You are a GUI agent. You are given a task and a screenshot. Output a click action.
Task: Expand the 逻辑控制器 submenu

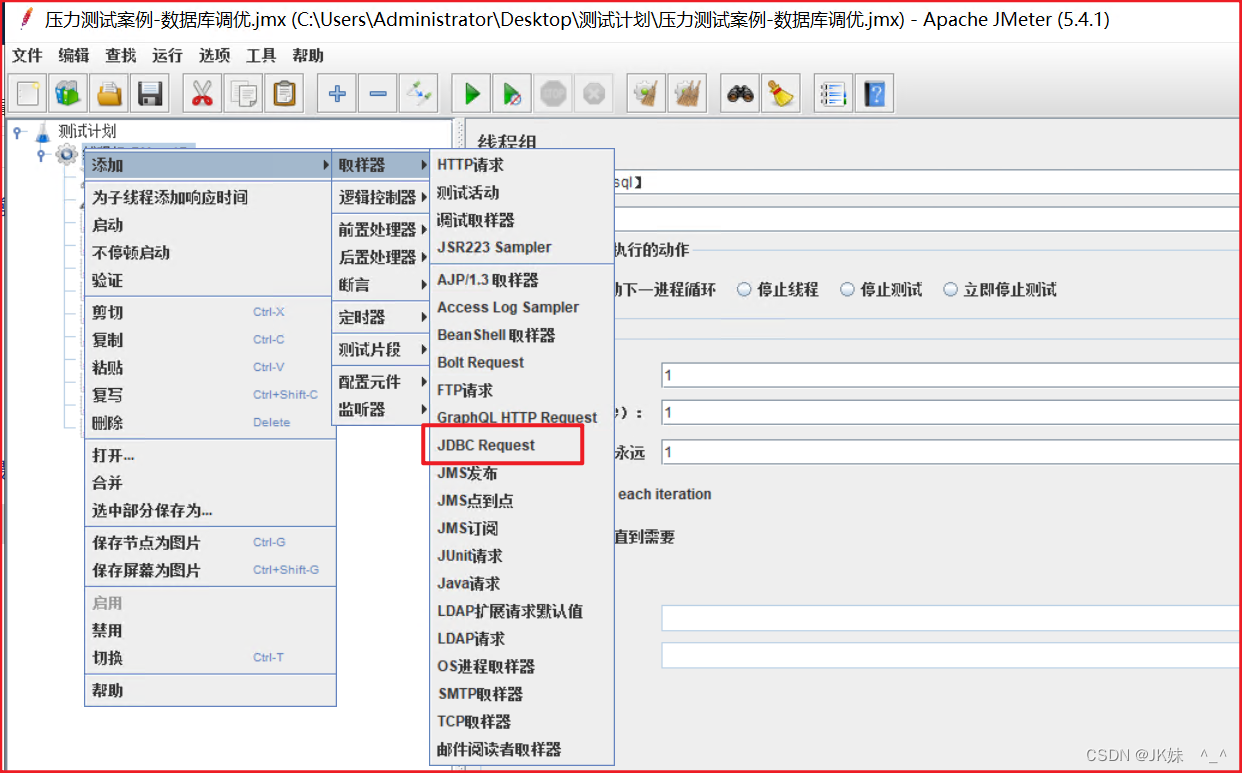pyautogui.click(x=381, y=197)
